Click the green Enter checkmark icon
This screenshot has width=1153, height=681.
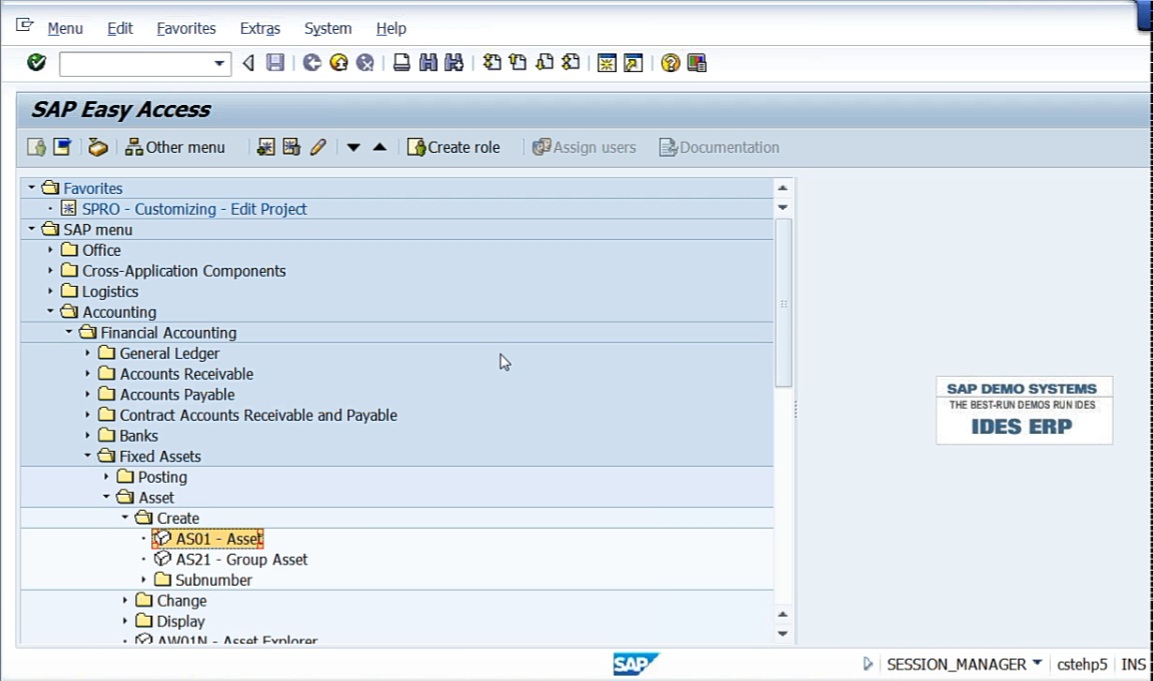[36, 63]
